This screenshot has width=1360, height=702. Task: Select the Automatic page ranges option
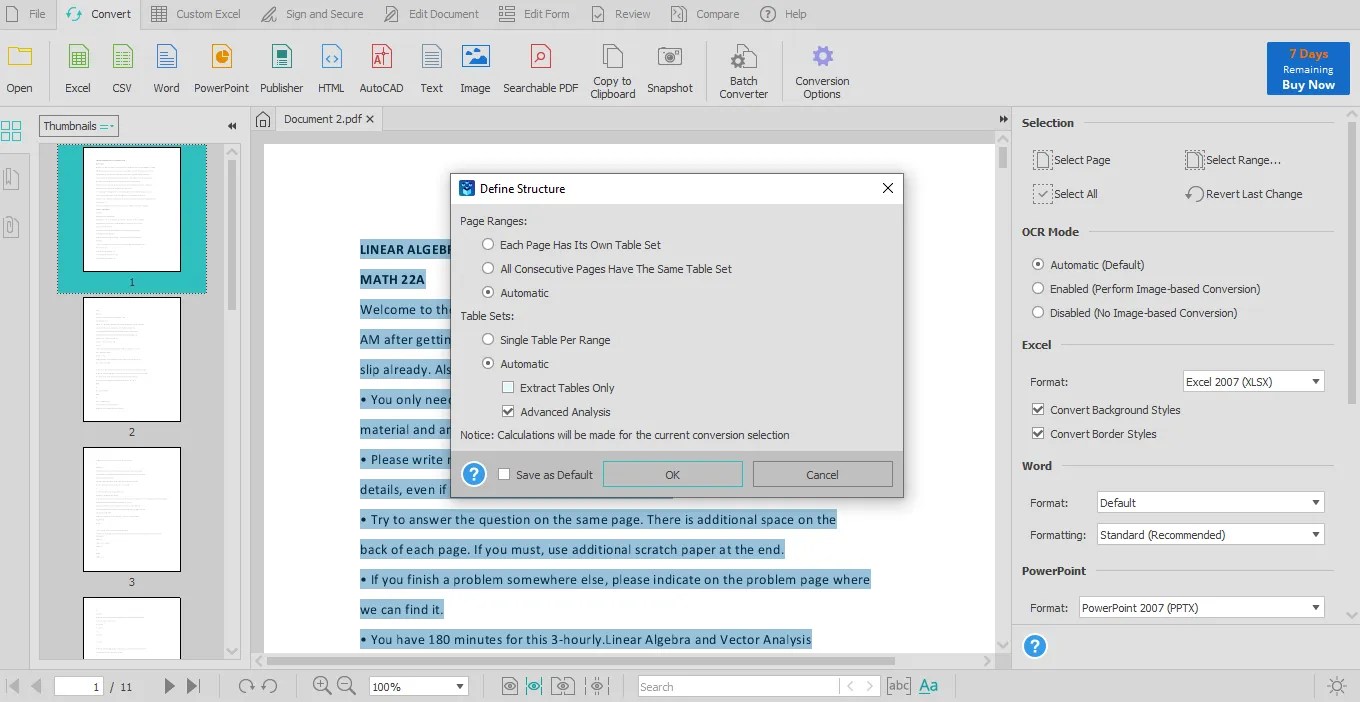click(x=488, y=292)
